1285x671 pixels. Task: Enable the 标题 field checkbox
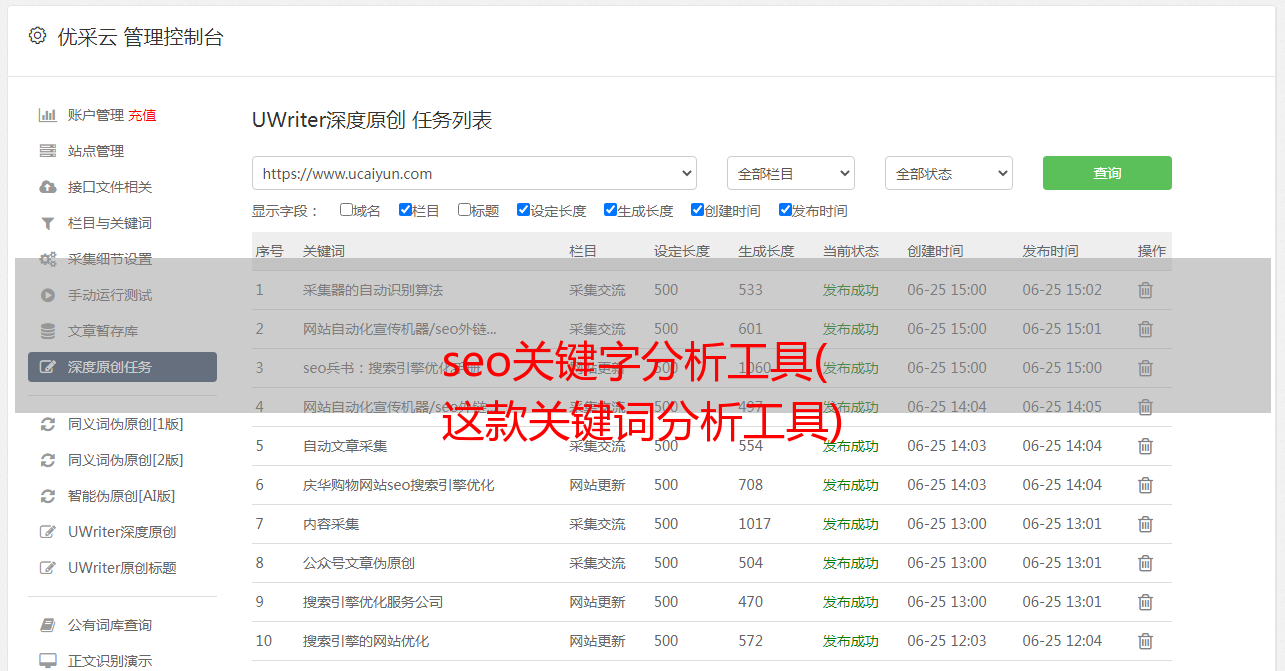click(464, 210)
